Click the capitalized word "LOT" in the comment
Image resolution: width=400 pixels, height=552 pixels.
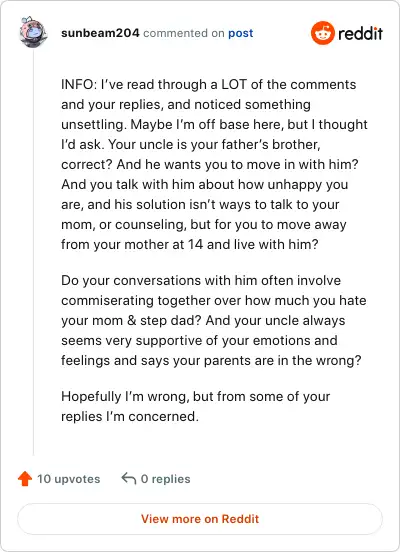coord(234,84)
